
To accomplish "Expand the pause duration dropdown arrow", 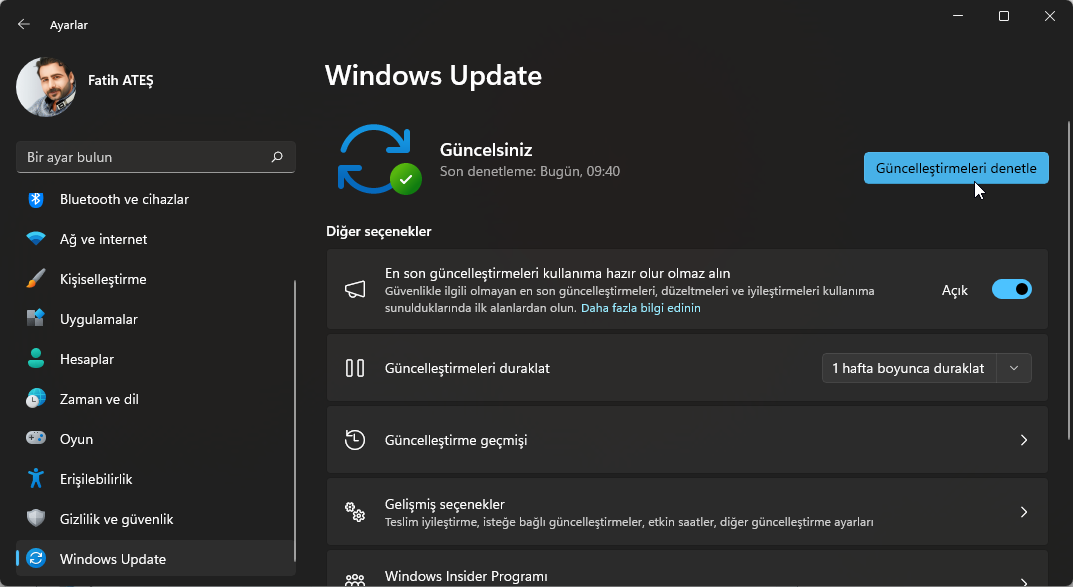I will 1014,368.
